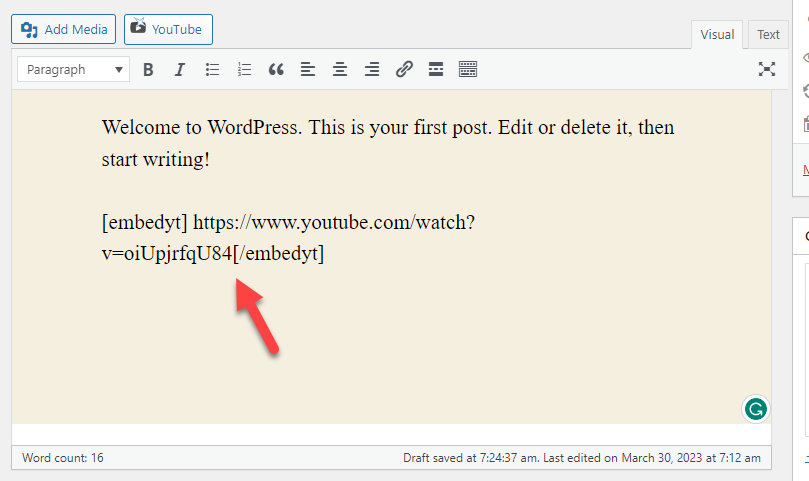Click the Welcome to WordPress paragraph
Image resolution: width=809 pixels, height=481 pixels.
click(388, 143)
